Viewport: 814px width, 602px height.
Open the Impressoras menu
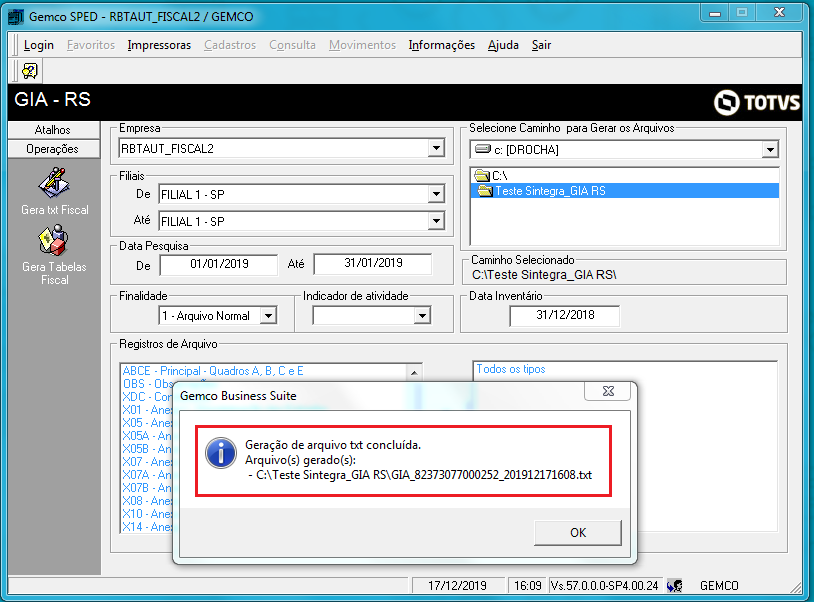click(159, 45)
